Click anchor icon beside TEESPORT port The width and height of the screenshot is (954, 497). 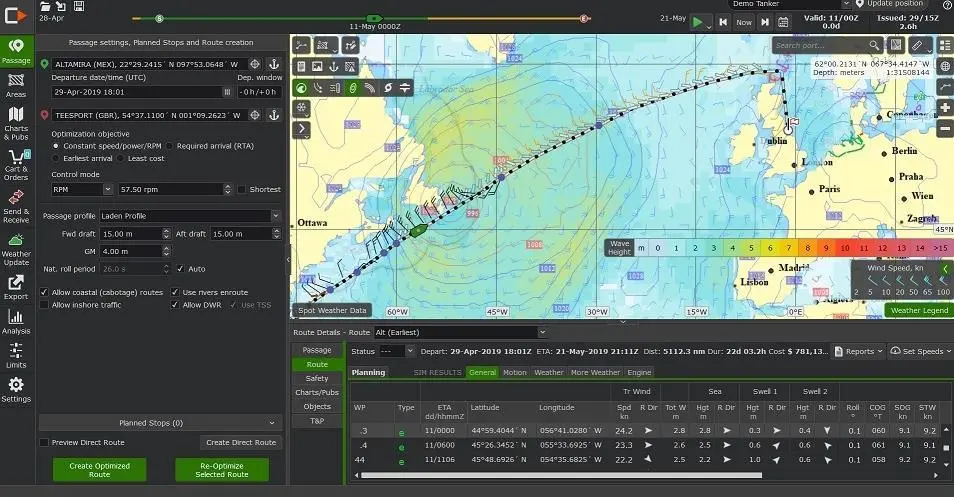(x=274, y=115)
